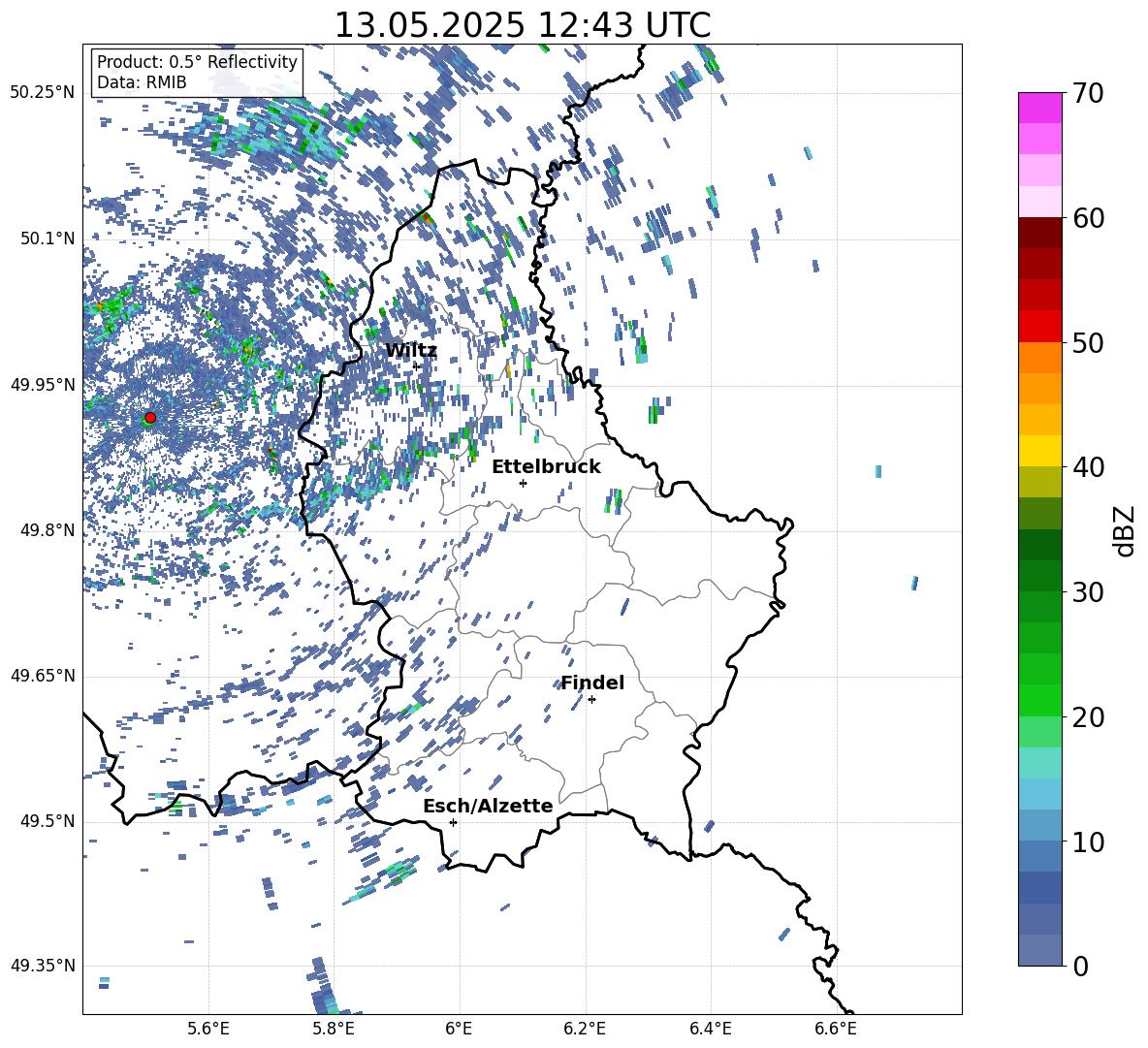1148x1048 pixels.
Task: Click the dark maroon swatch just below 60 dBZ
Action: pyautogui.click(x=1040, y=233)
